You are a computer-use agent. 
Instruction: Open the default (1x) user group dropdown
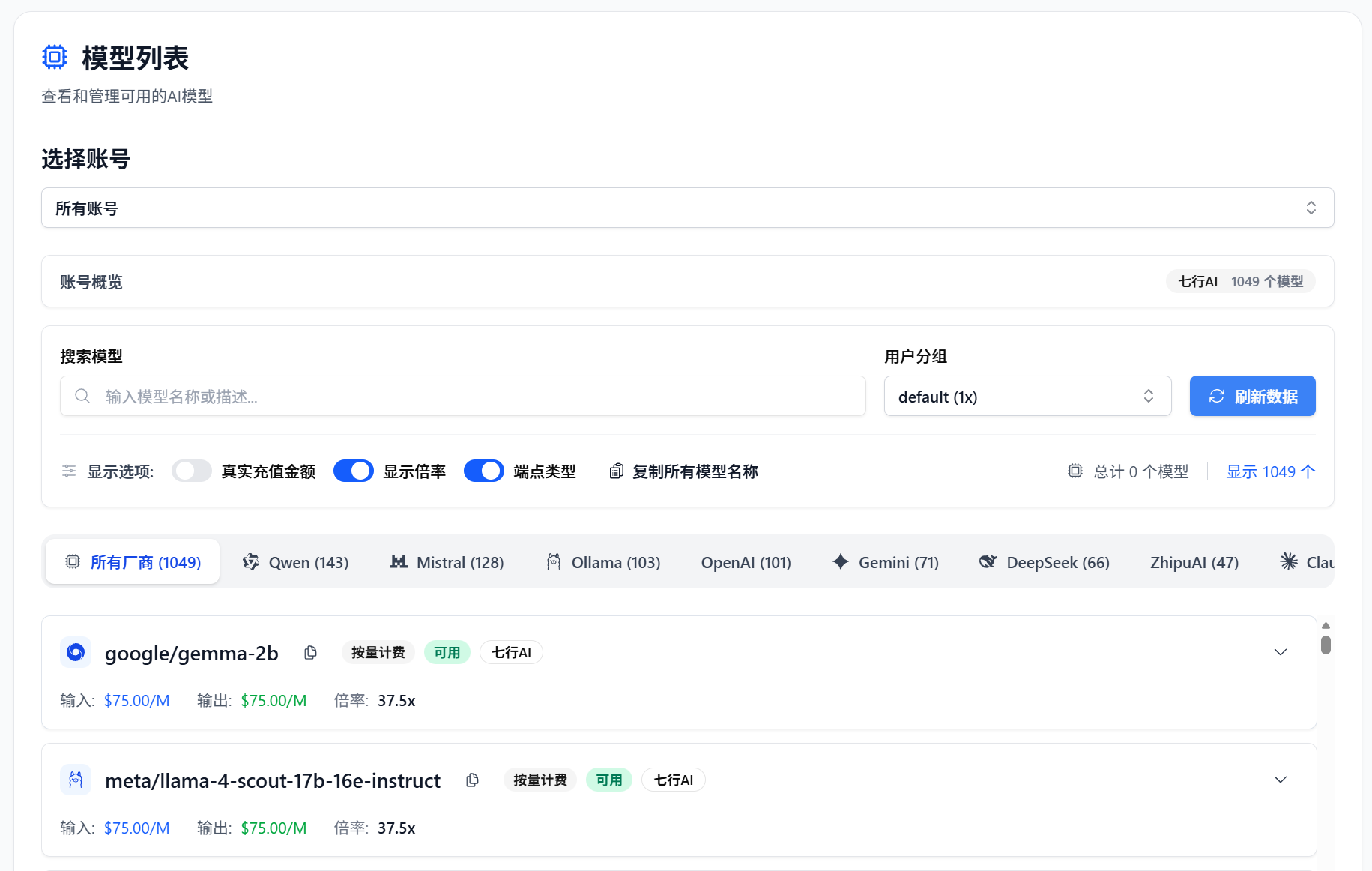point(1027,396)
